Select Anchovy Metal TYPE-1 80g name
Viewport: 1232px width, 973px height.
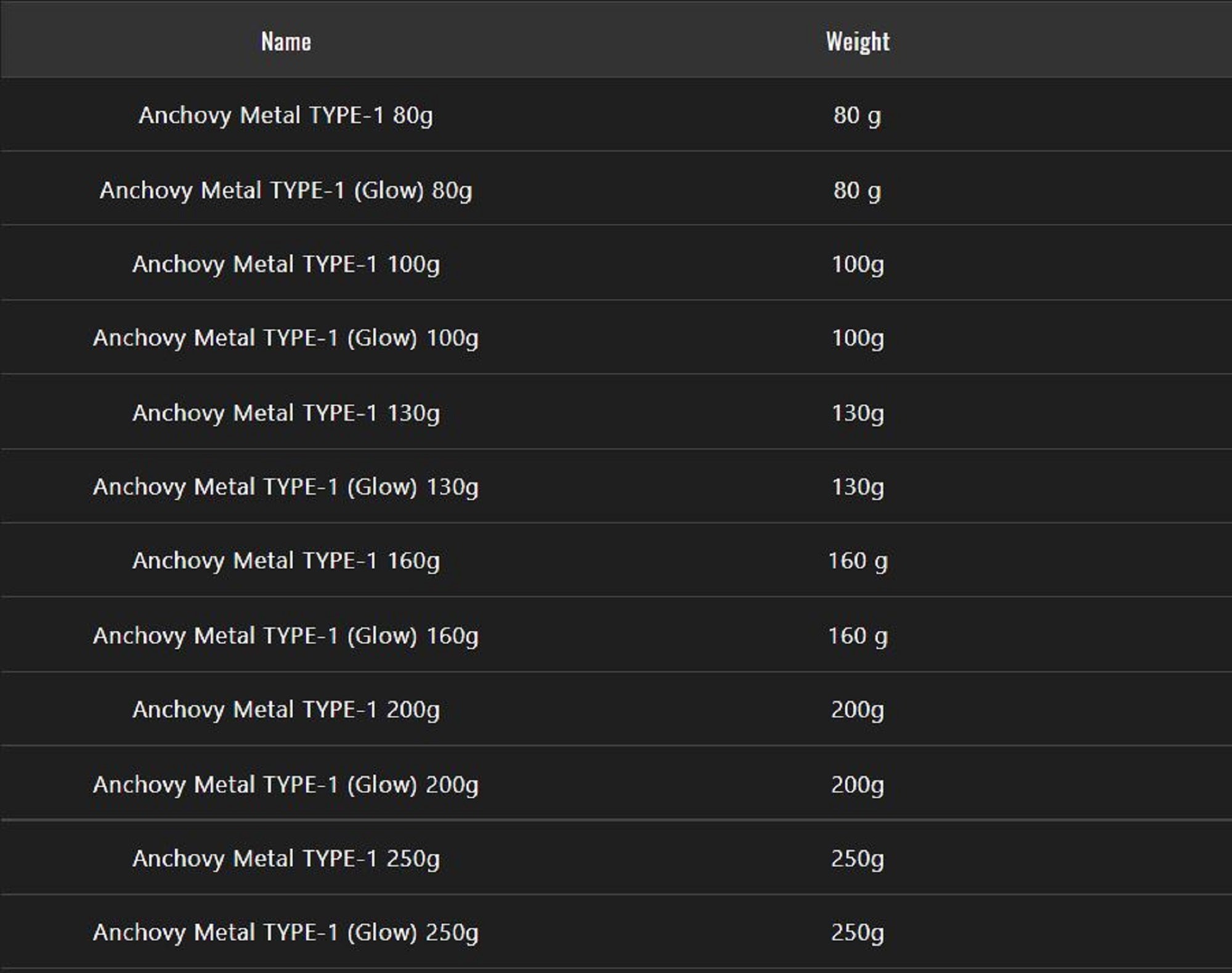coord(286,115)
